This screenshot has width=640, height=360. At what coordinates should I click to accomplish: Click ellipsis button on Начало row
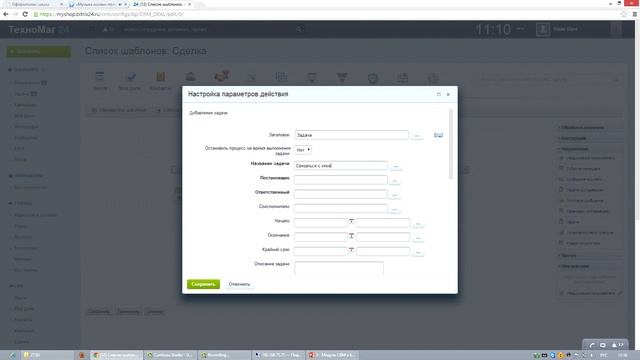(x=418, y=223)
